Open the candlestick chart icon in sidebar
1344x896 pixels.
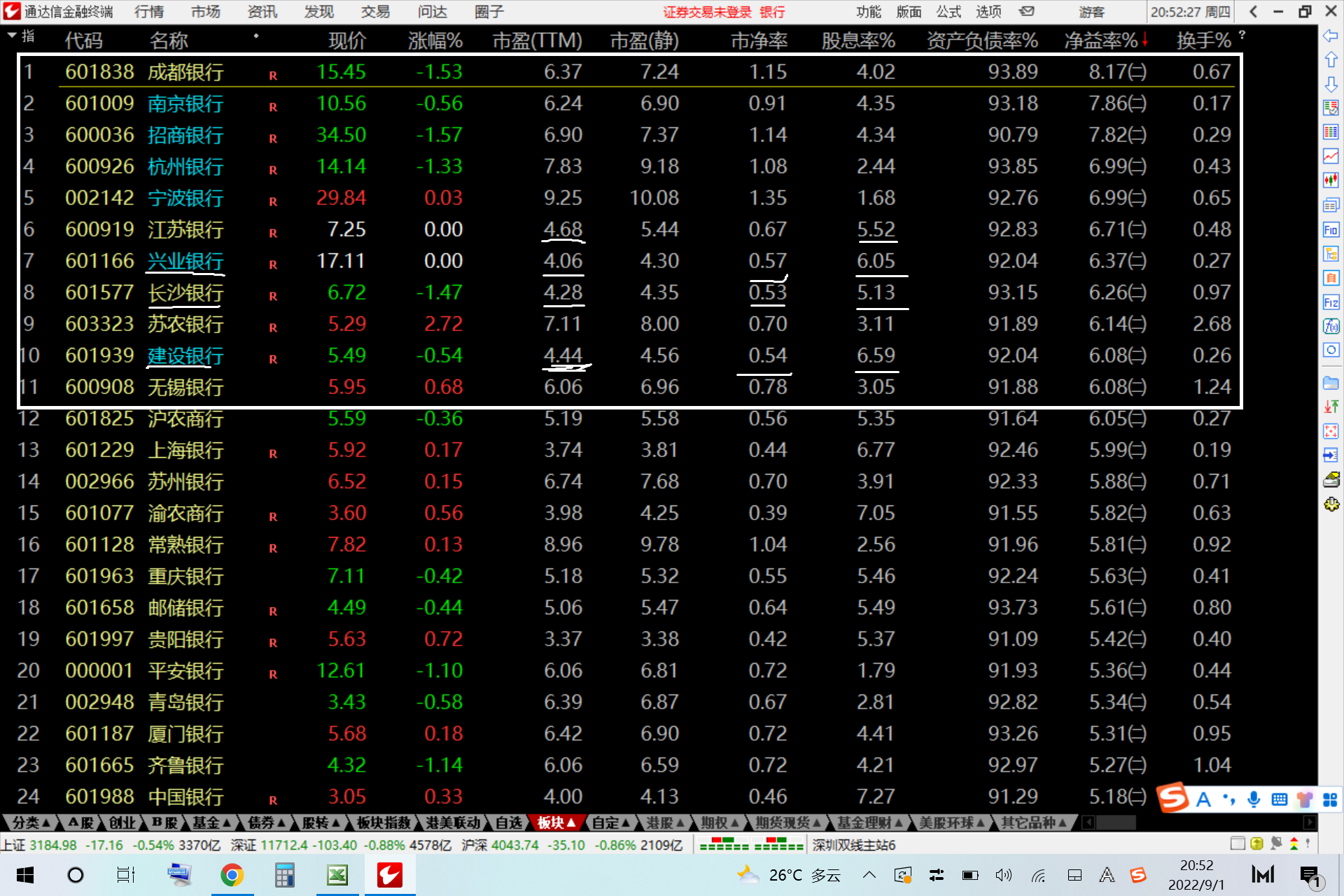pyautogui.click(x=1331, y=180)
